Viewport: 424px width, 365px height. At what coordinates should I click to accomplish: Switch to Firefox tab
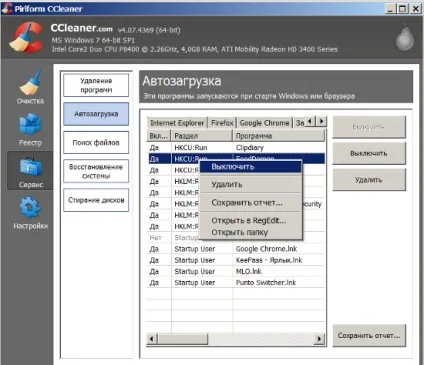(222, 123)
